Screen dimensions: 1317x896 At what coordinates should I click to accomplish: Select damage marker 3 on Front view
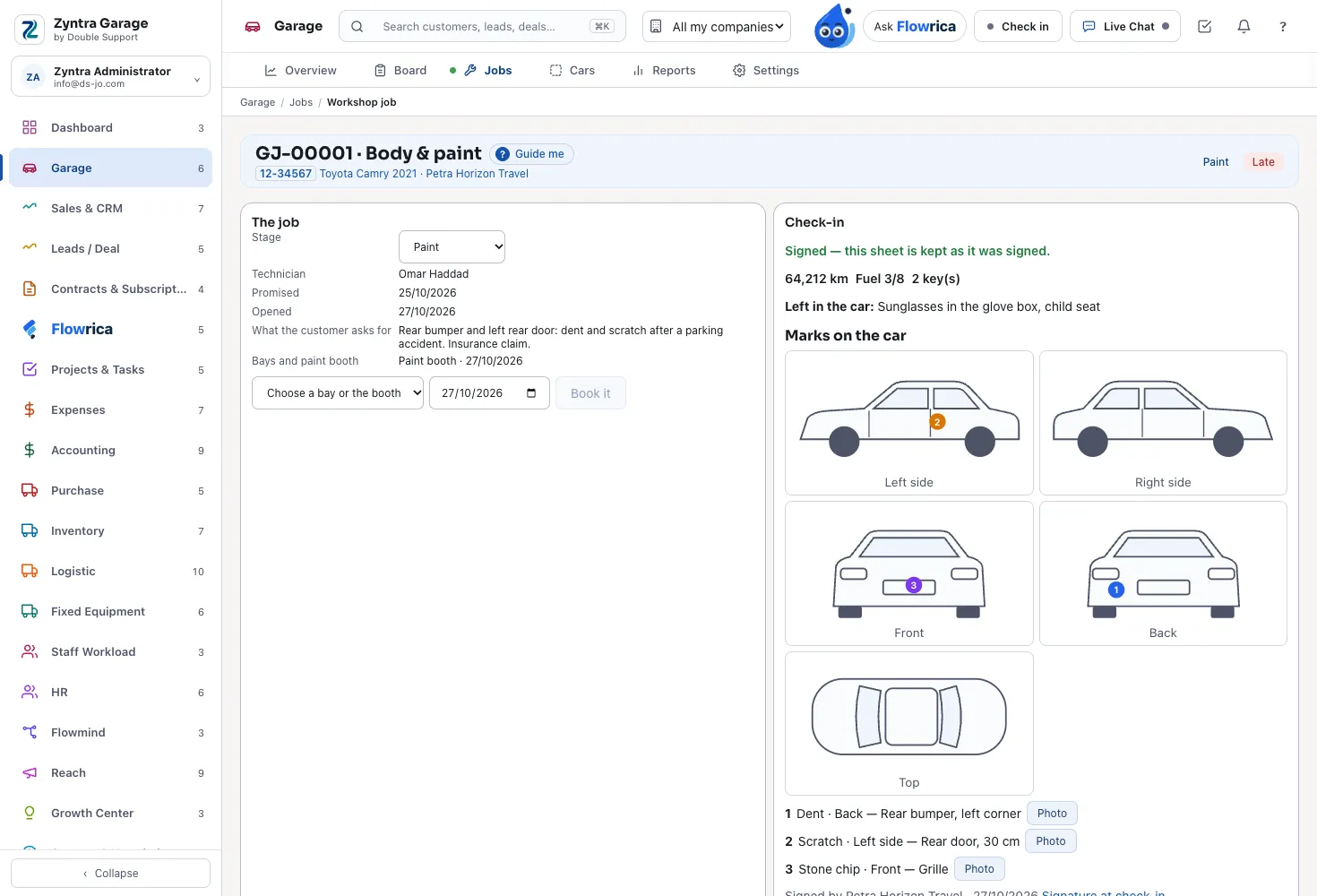pos(914,585)
